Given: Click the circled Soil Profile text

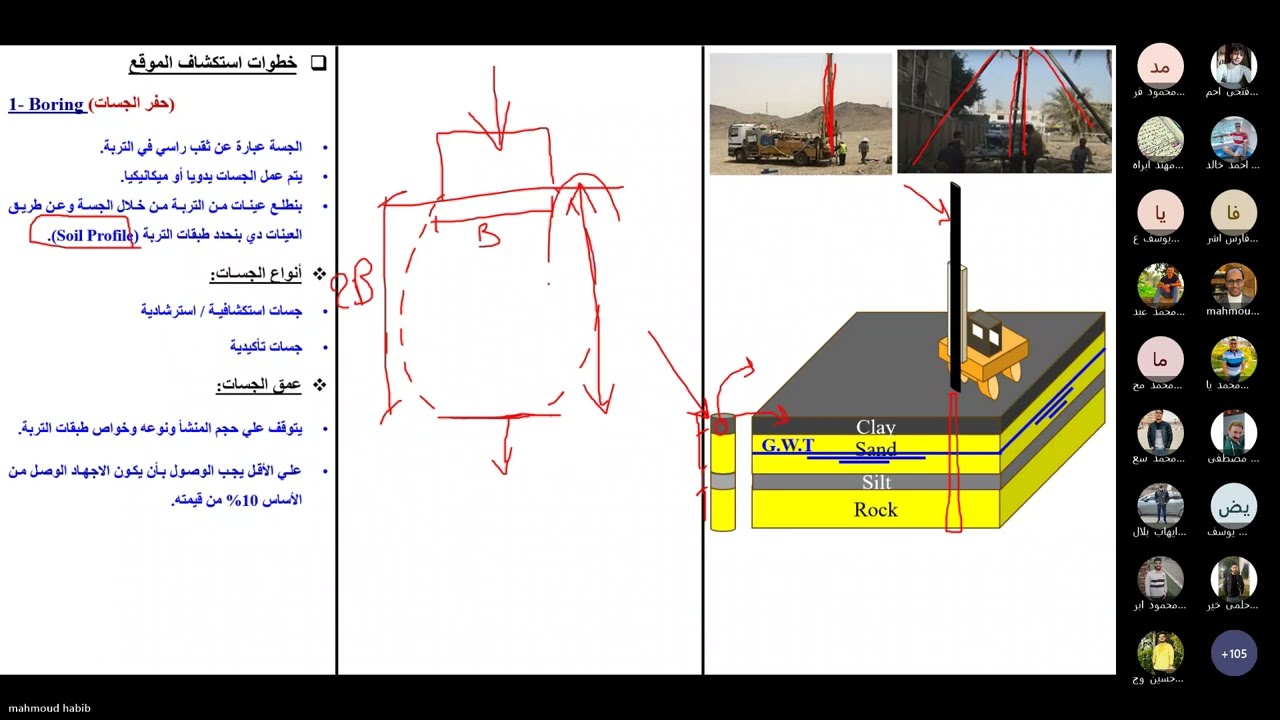Looking at the screenshot, I should click(x=94, y=235).
